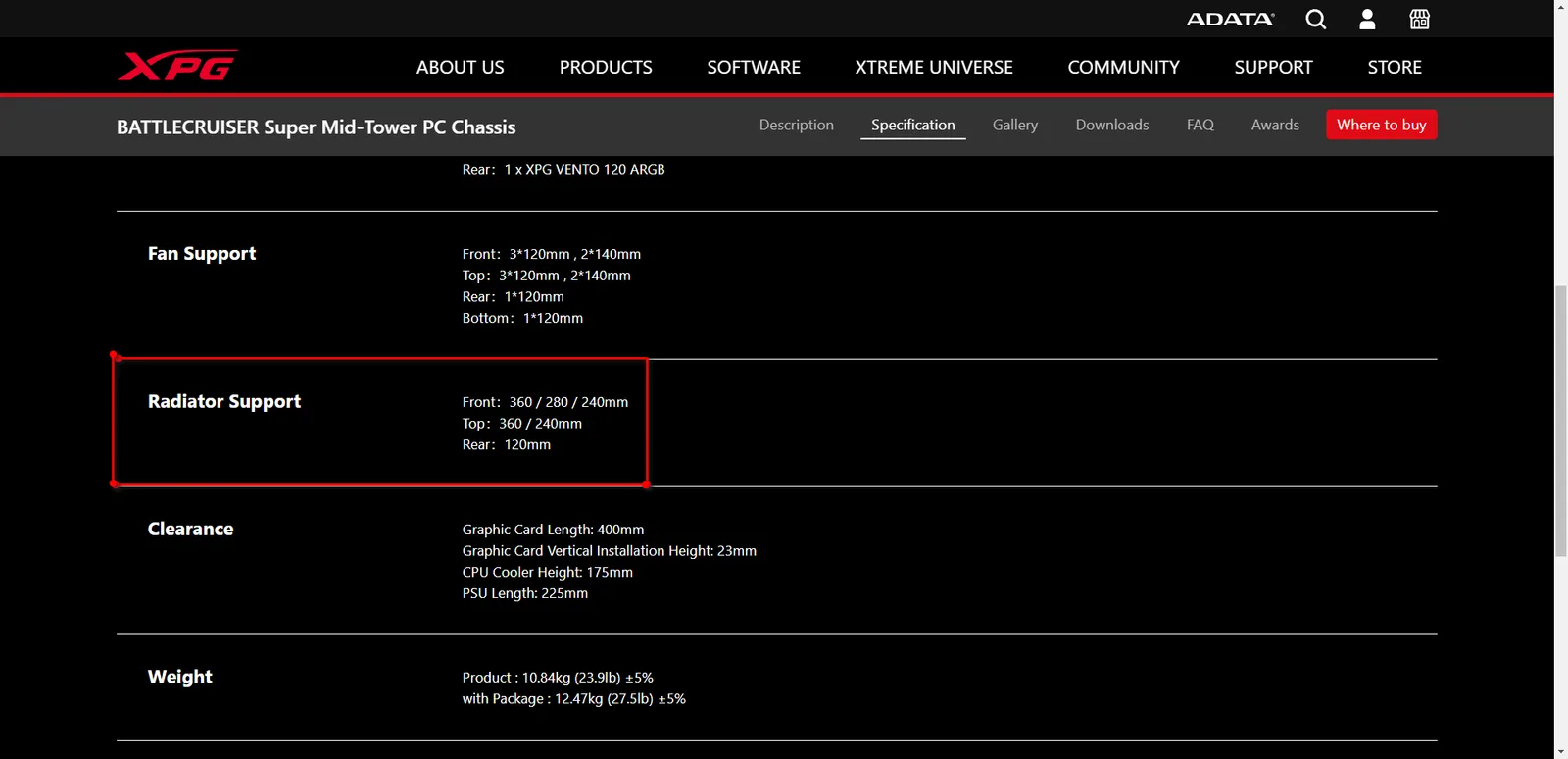Click the red Where to buy button
This screenshot has width=1568, height=759.
point(1381,125)
